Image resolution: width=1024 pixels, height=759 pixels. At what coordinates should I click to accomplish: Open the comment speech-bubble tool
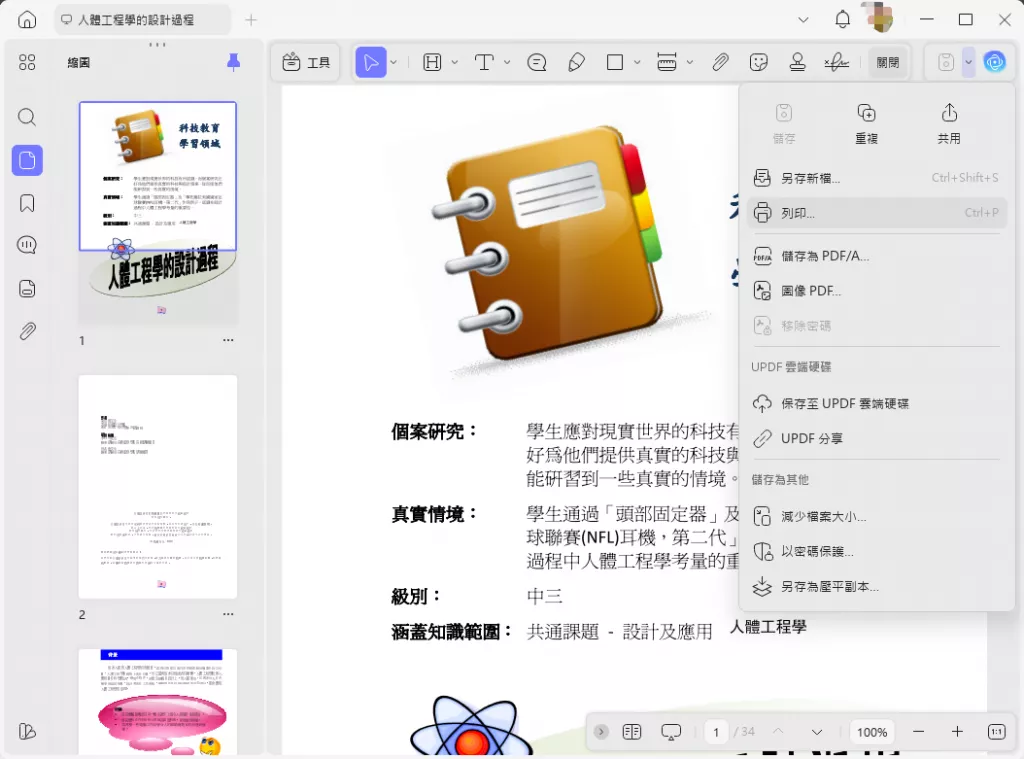[x=537, y=62]
